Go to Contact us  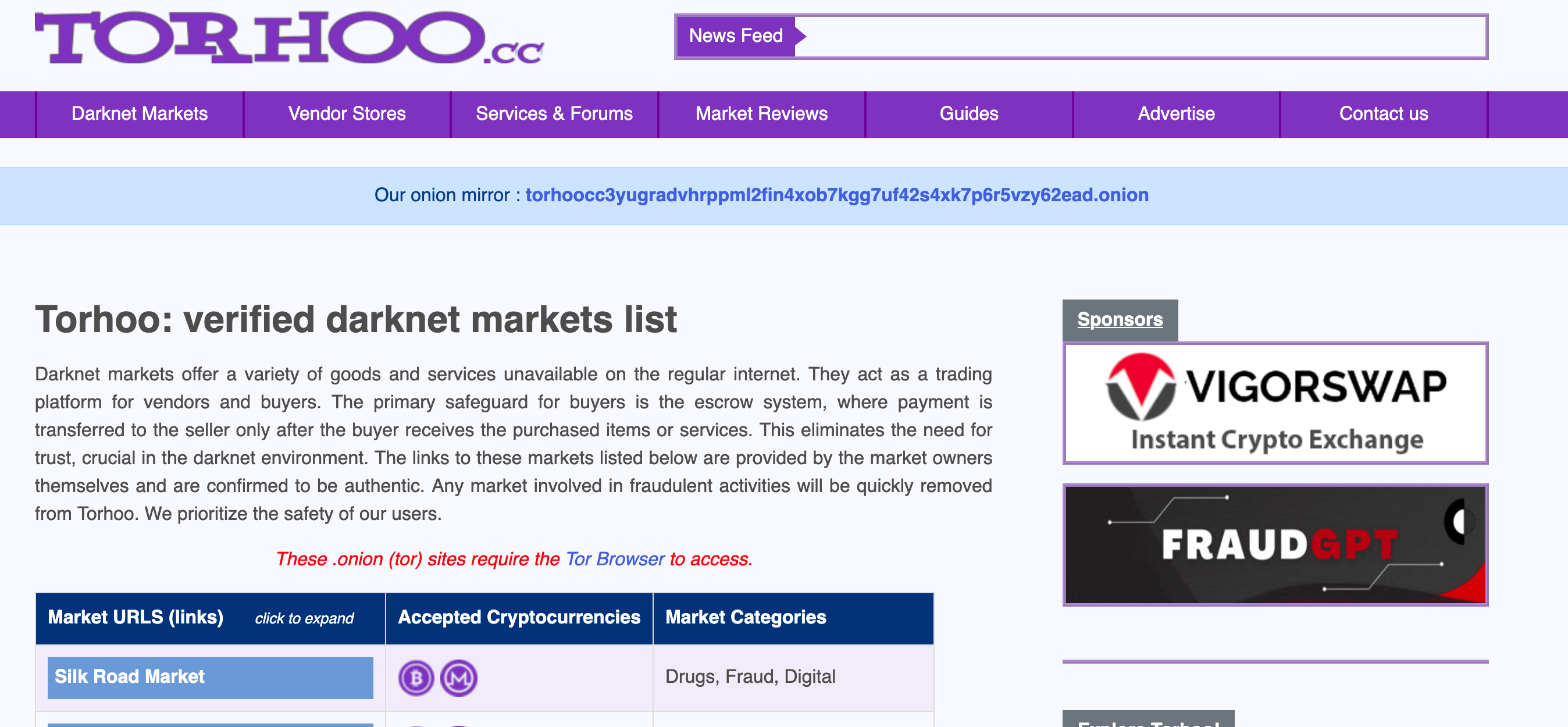pos(1384,114)
